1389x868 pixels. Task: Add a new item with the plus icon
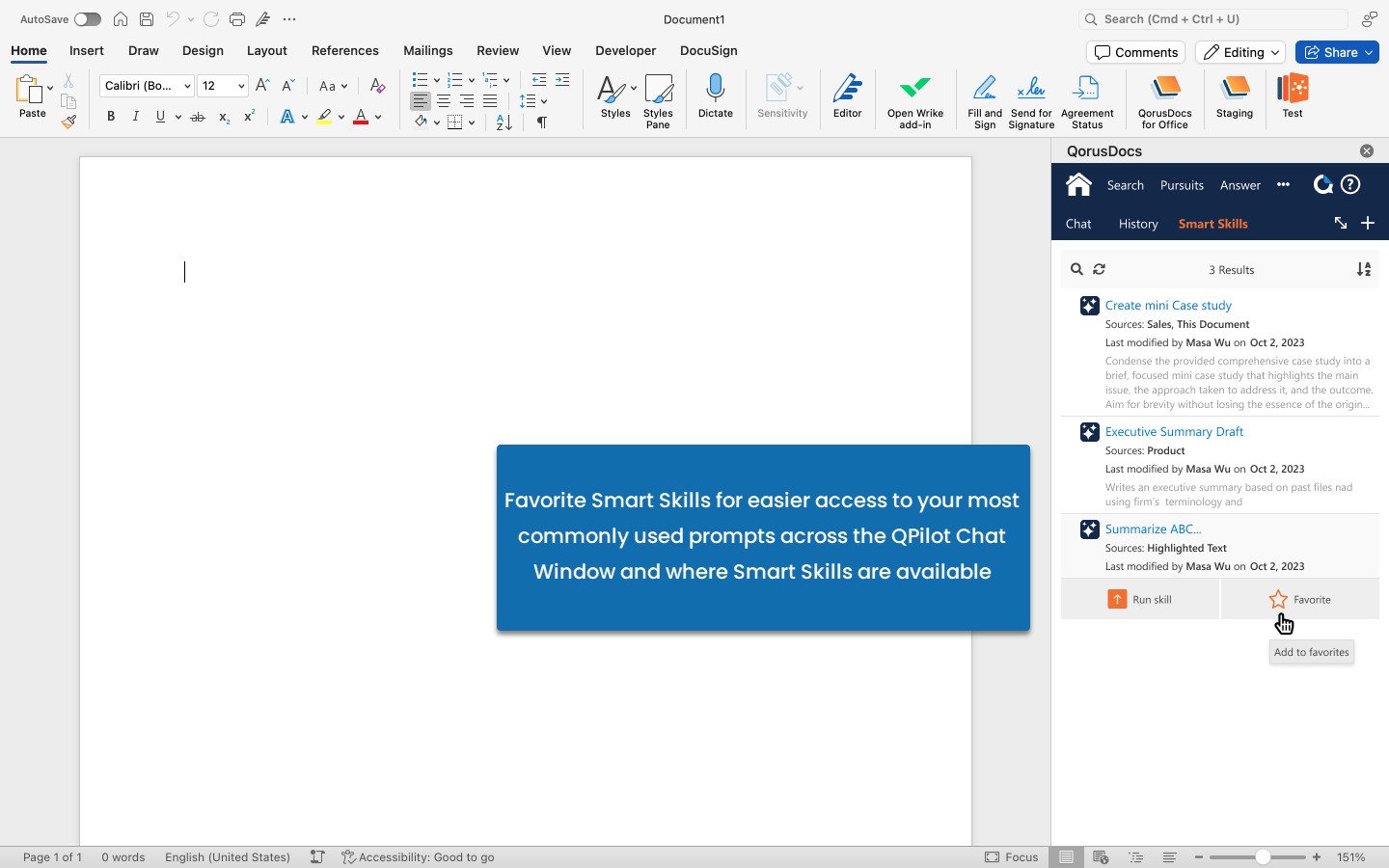(x=1368, y=223)
